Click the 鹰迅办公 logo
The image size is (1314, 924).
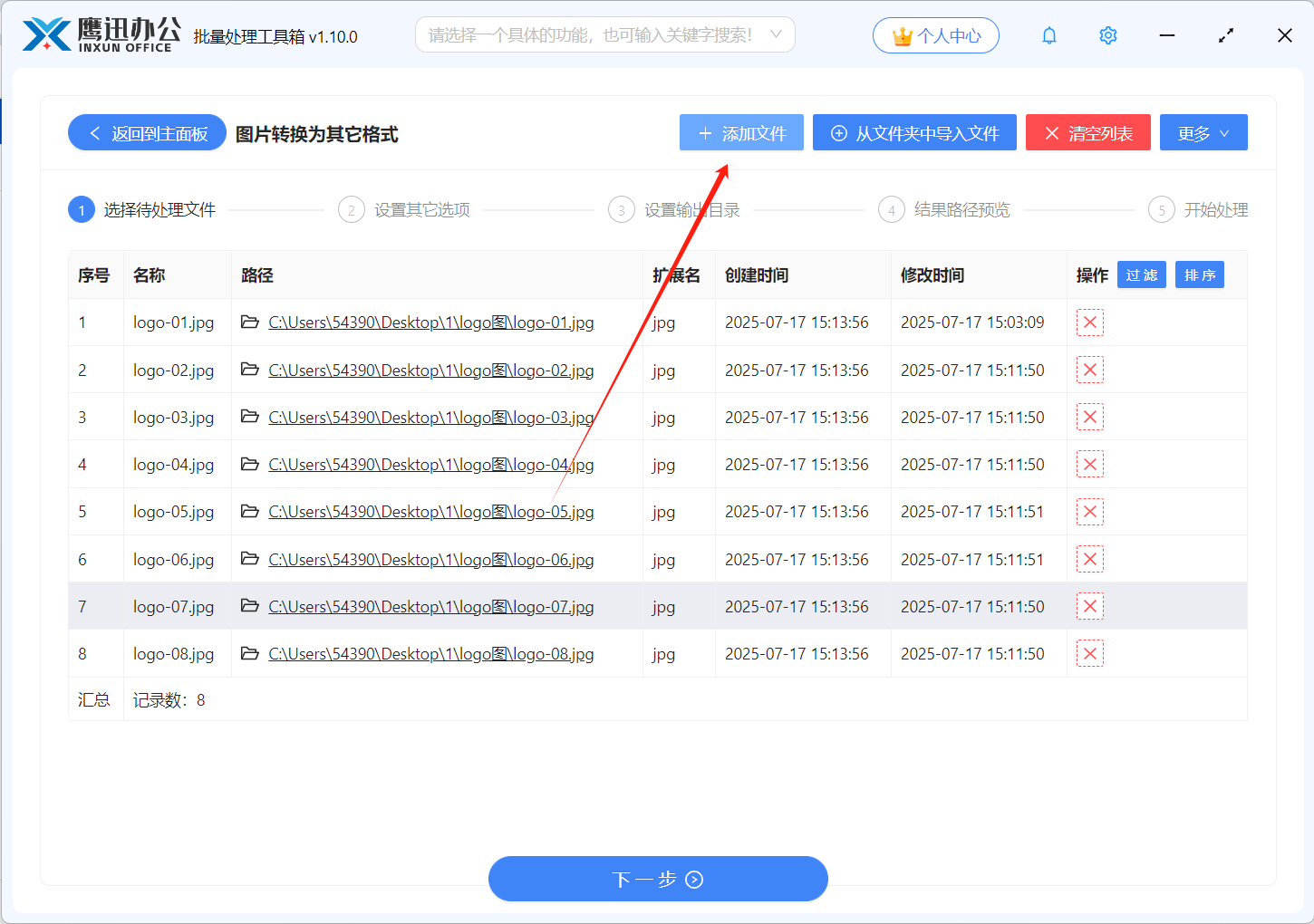point(101,35)
